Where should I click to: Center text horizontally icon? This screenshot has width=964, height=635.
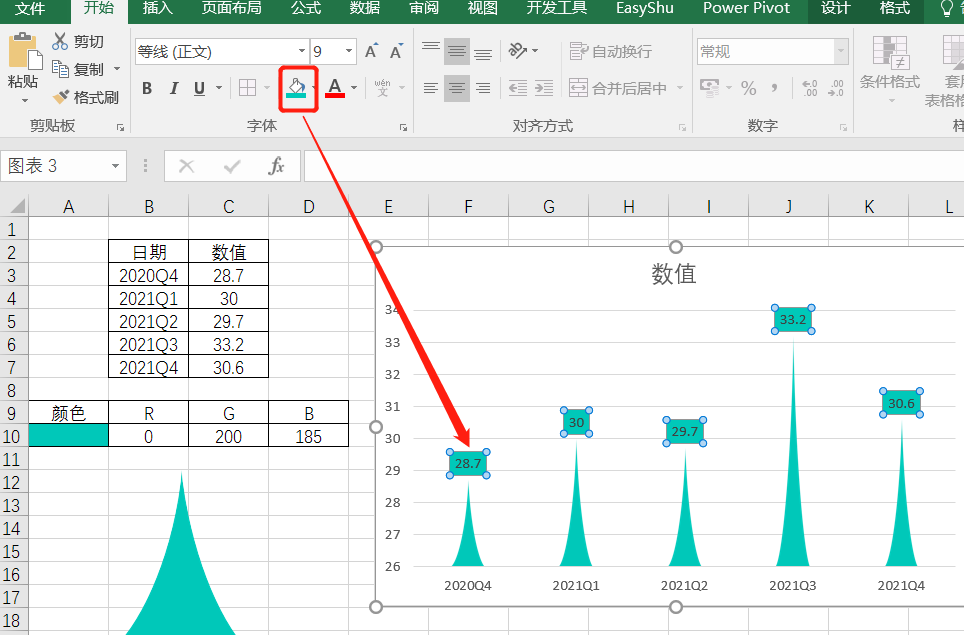pos(457,88)
